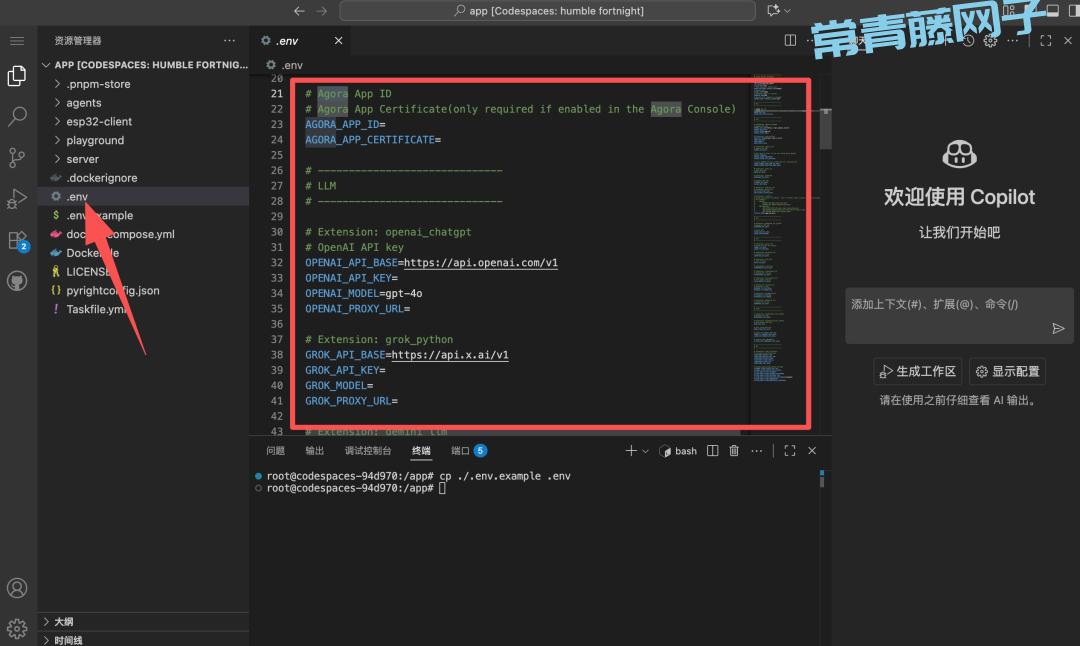Open Explorer more actions ellipsis
The image size is (1080, 646).
point(229,41)
